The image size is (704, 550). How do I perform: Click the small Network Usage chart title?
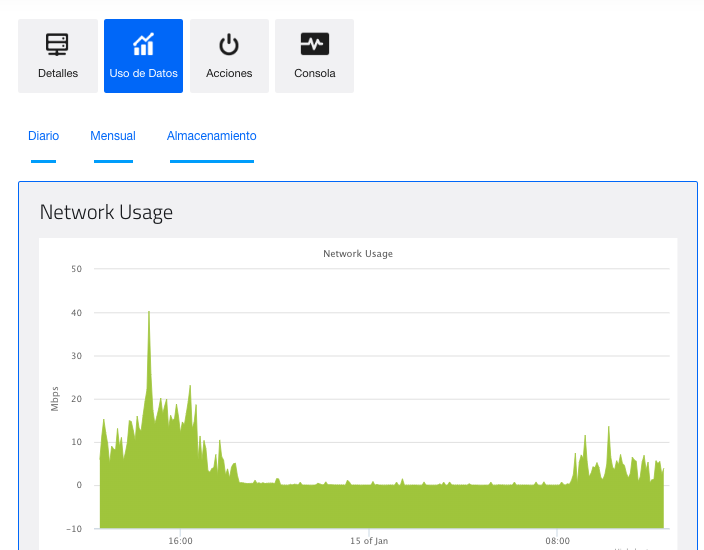tap(357, 254)
